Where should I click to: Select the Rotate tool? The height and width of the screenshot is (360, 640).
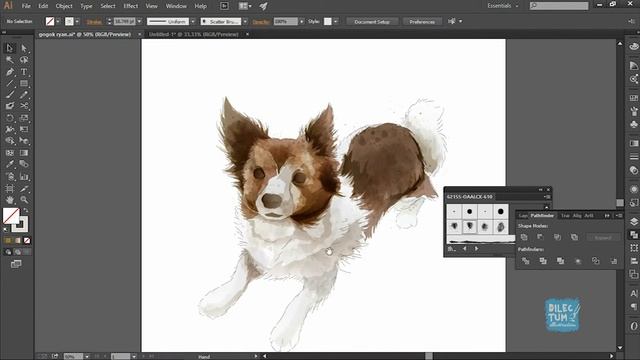(x=10, y=118)
